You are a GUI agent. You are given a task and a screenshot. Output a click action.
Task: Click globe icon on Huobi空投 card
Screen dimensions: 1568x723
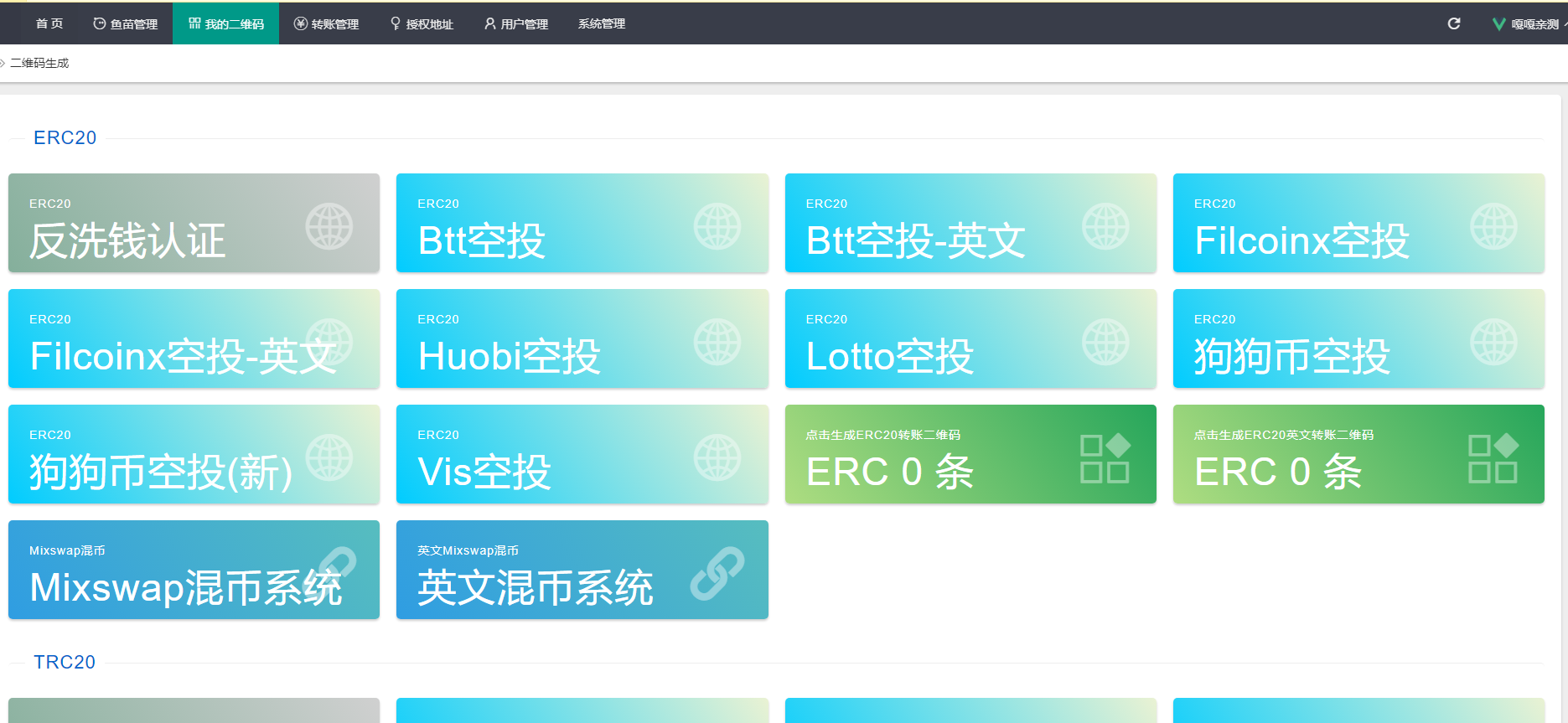coord(717,342)
